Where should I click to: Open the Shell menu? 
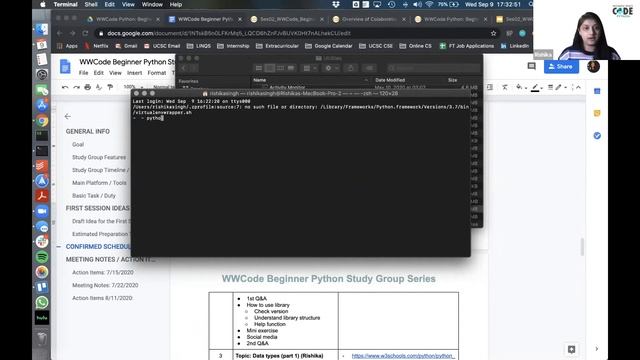pos(91,4)
